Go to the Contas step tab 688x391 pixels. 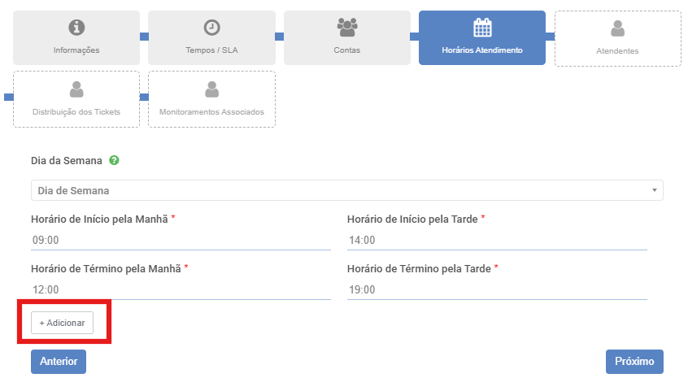coord(347,38)
